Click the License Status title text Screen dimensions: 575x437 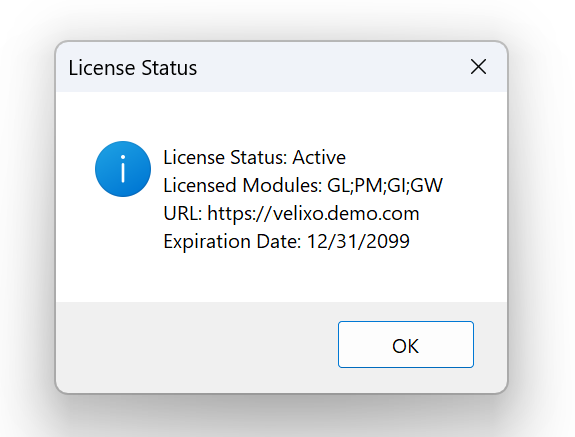(x=133, y=68)
